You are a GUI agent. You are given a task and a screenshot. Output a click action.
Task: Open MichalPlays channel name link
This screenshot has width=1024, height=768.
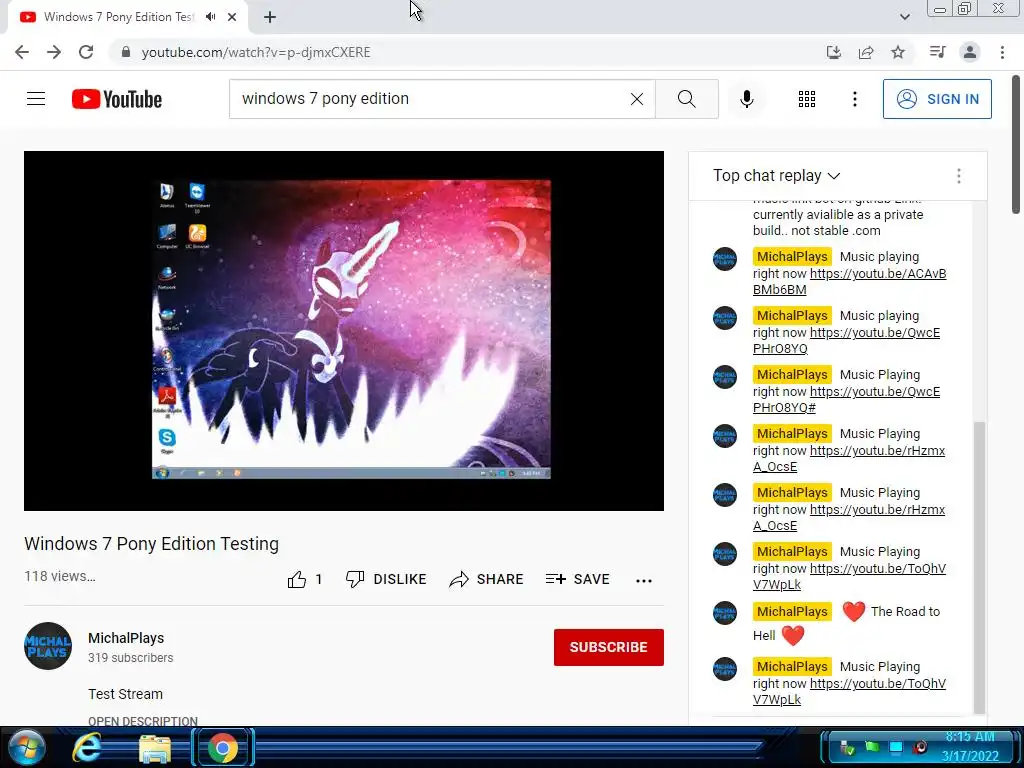tap(126, 638)
